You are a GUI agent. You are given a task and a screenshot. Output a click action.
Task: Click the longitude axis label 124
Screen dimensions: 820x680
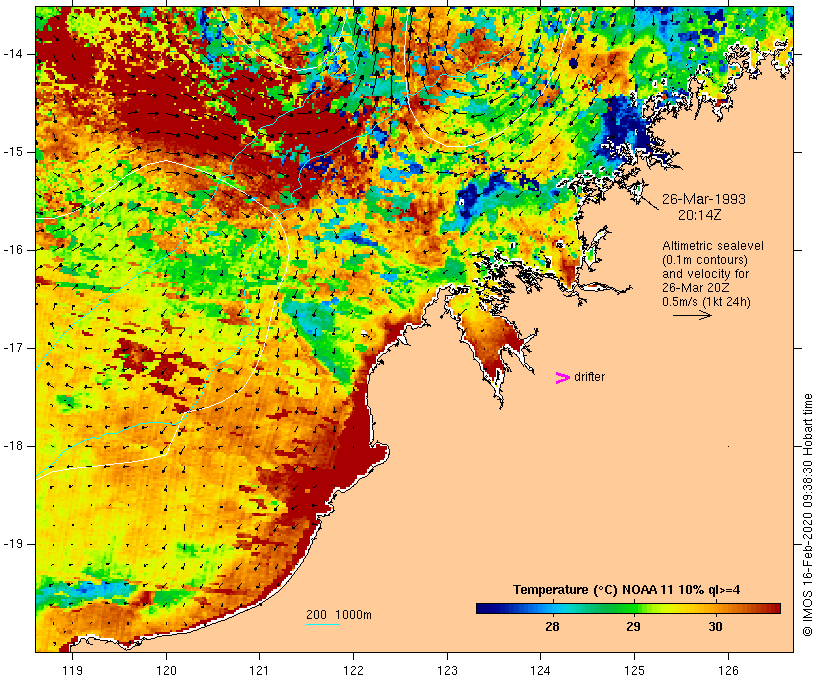(x=540, y=671)
